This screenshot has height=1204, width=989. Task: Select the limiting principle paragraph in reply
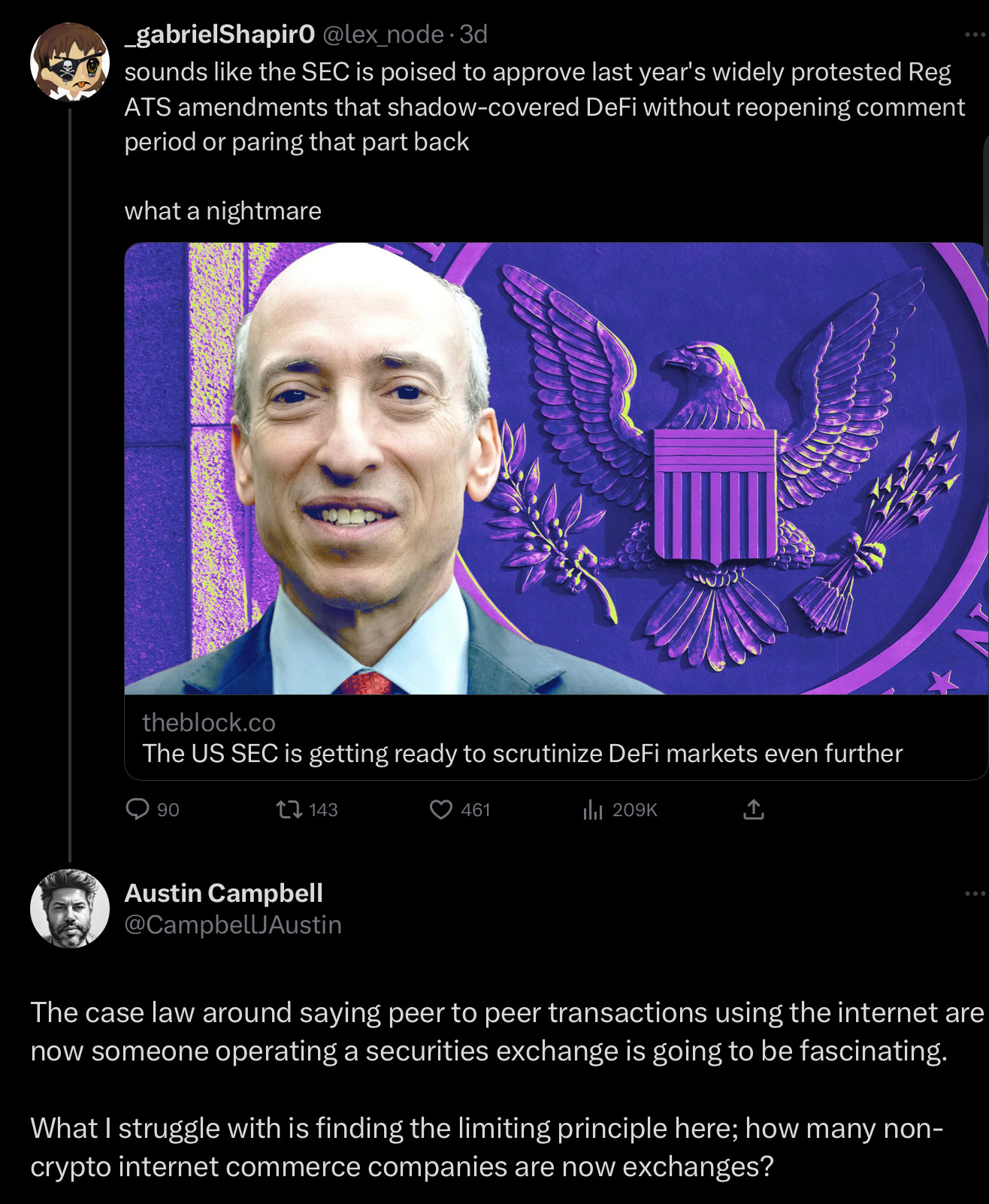487,1148
